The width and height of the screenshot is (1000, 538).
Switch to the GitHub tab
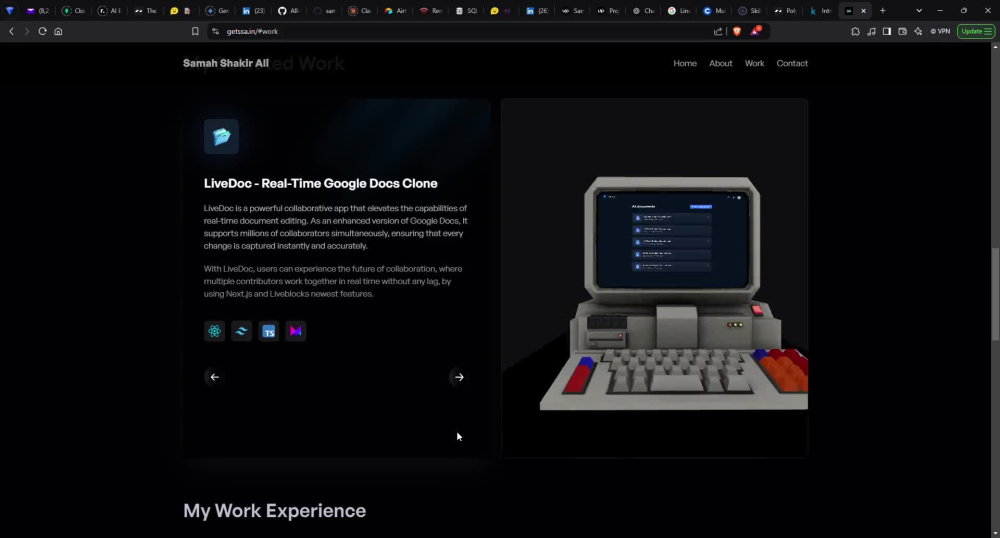[288, 11]
